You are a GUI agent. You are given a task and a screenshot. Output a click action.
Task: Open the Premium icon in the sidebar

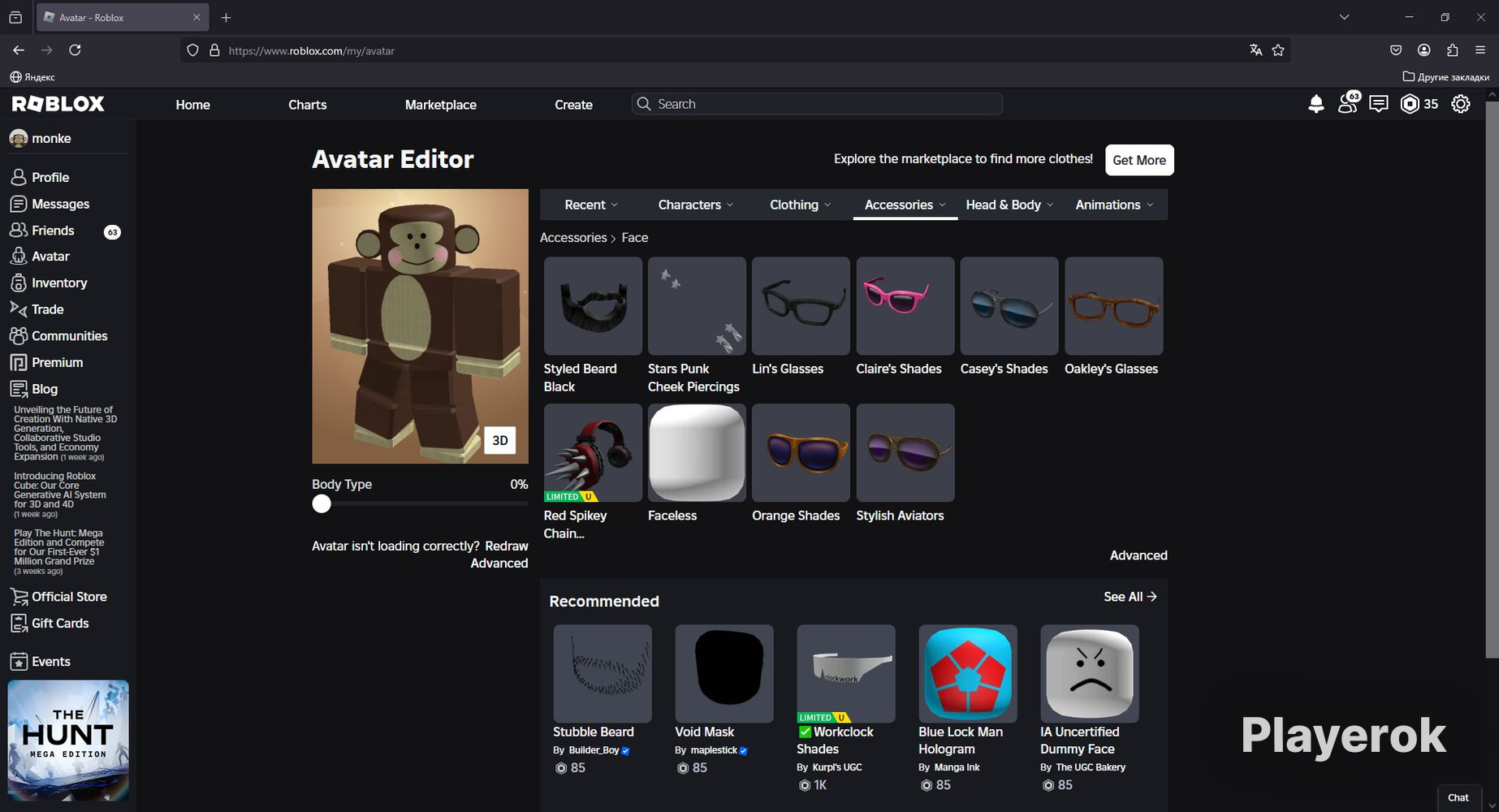pyautogui.click(x=19, y=362)
